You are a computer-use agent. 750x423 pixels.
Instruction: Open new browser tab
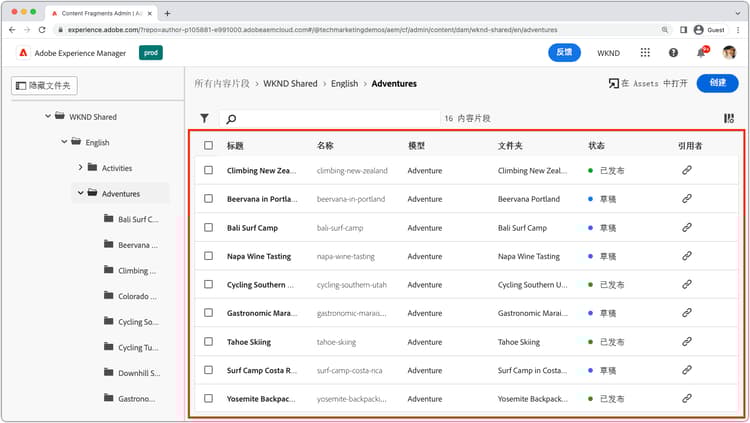pyautogui.click(x=167, y=13)
